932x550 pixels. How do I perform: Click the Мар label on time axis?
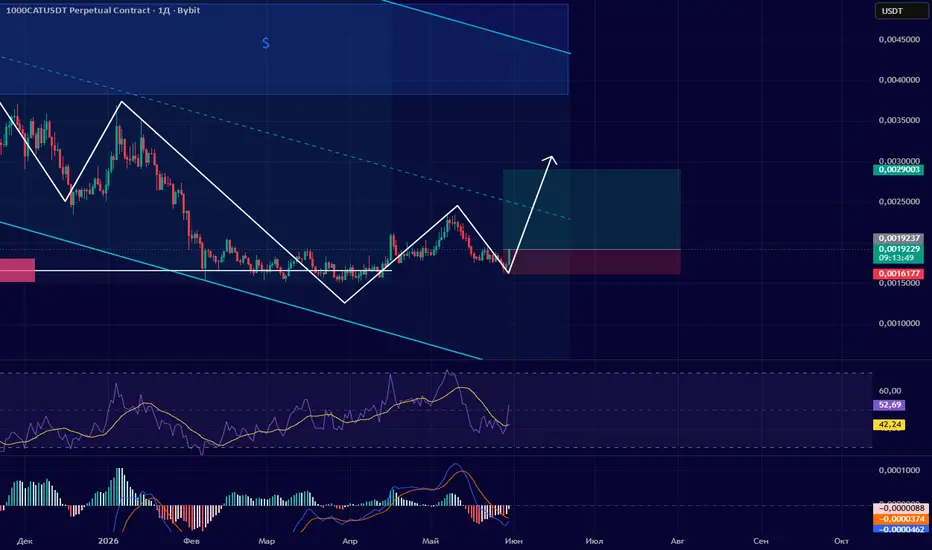(267, 541)
